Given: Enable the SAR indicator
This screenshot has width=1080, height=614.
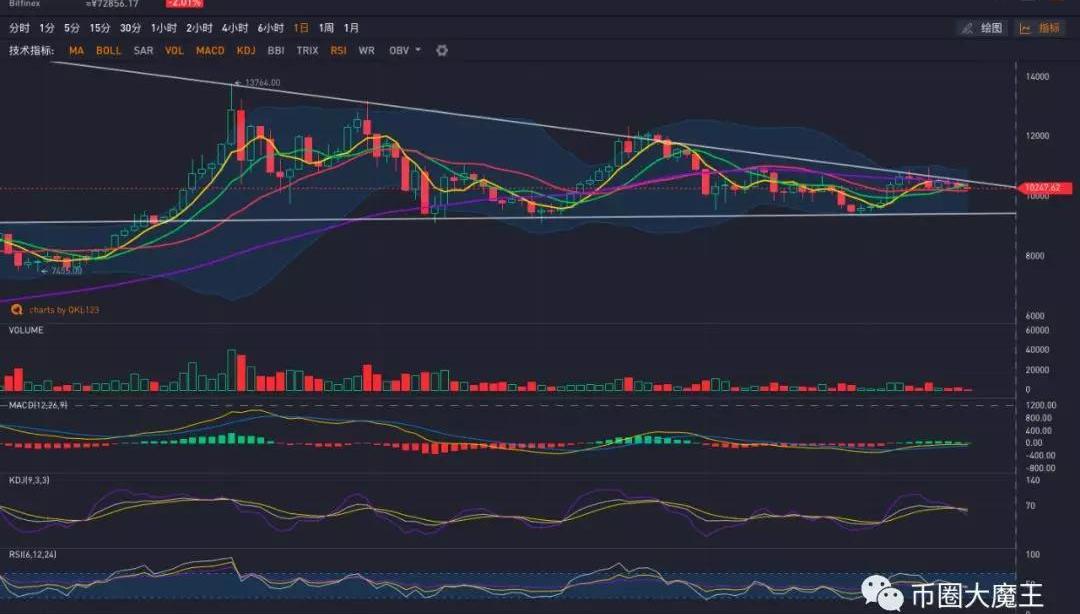Looking at the screenshot, I should [x=143, y=50].
